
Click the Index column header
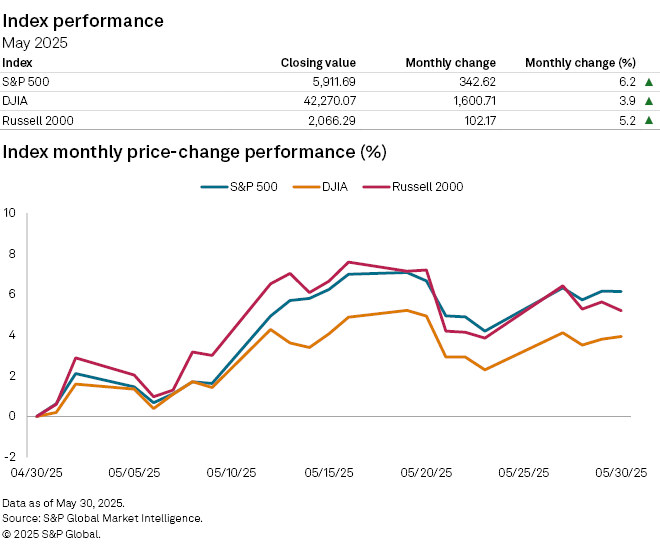click(x=17, y=62)
